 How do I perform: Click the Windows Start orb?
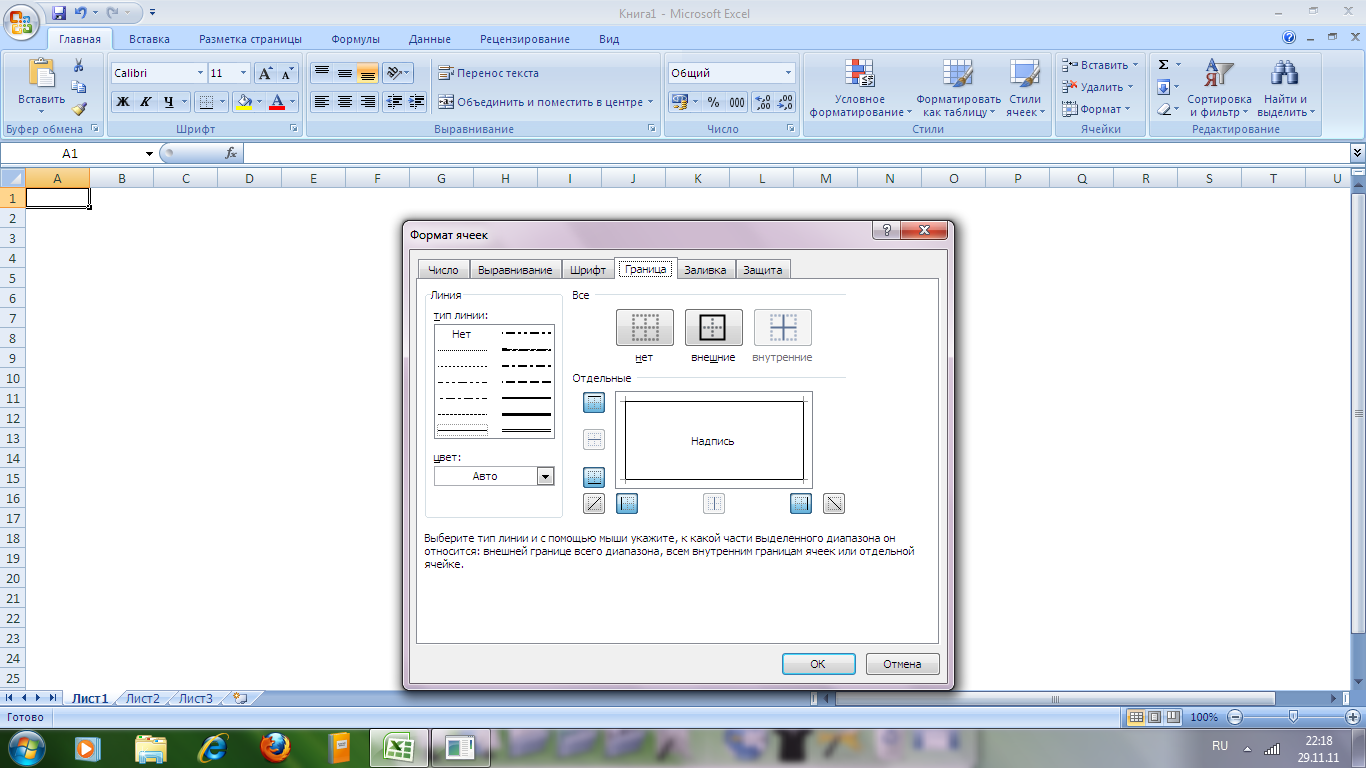click(x=26, y=746)
